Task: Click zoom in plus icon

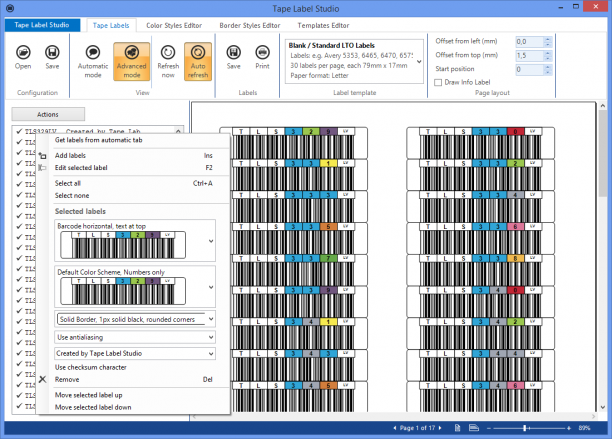Action: point(569,428)
